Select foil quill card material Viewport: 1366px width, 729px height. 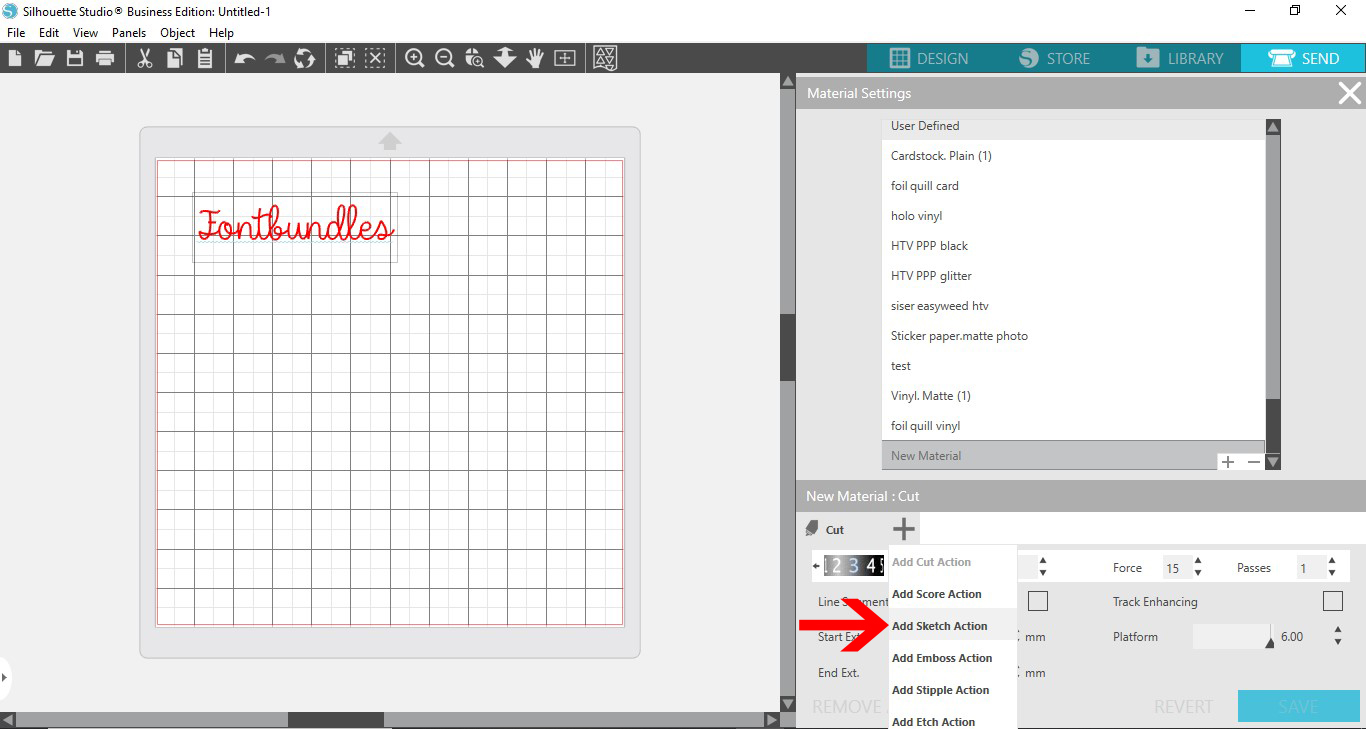point(1074,186)
